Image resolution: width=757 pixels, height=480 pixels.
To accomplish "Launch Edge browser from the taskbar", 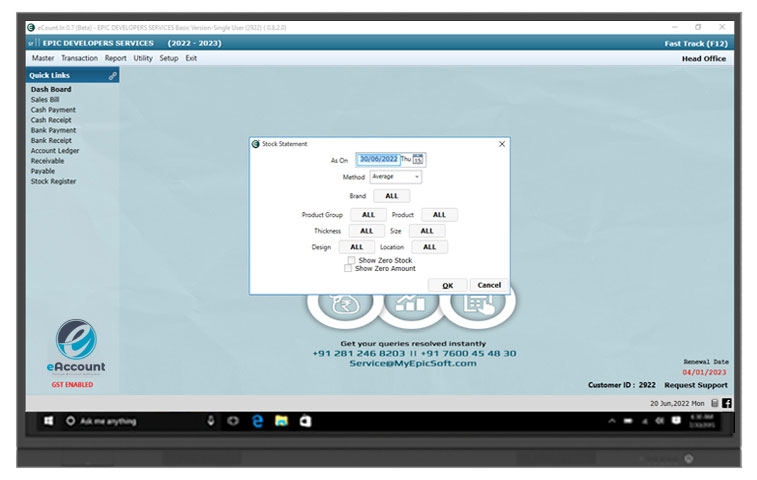I will 258,421.
